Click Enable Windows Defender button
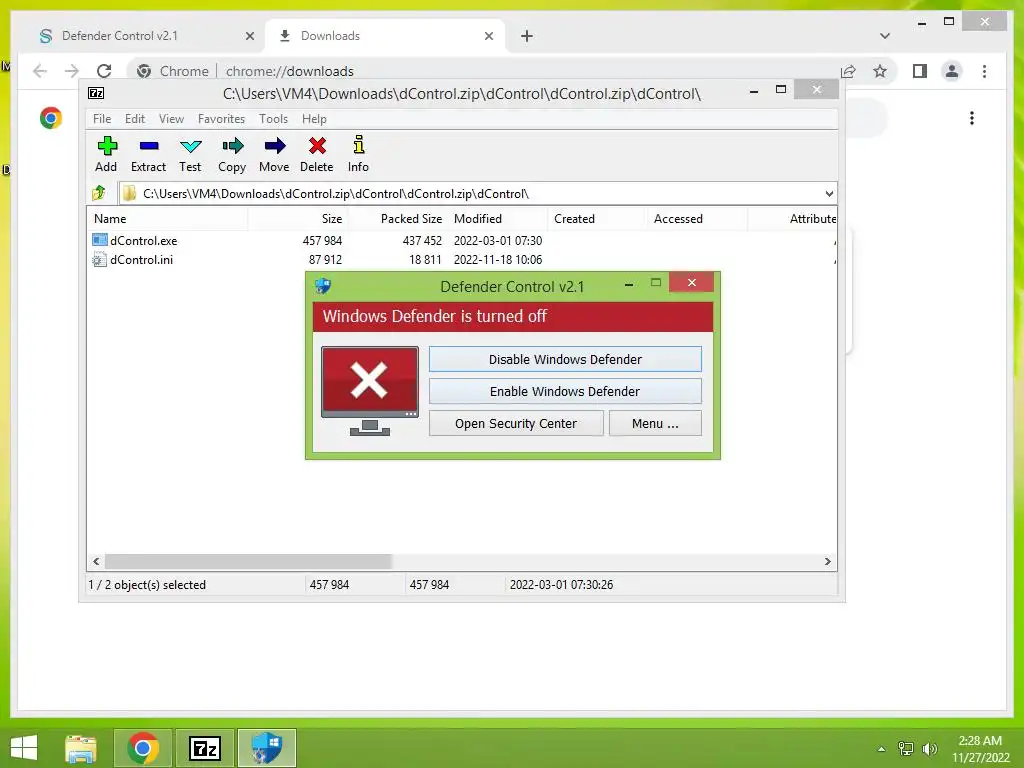 click(x=565, y=391)
